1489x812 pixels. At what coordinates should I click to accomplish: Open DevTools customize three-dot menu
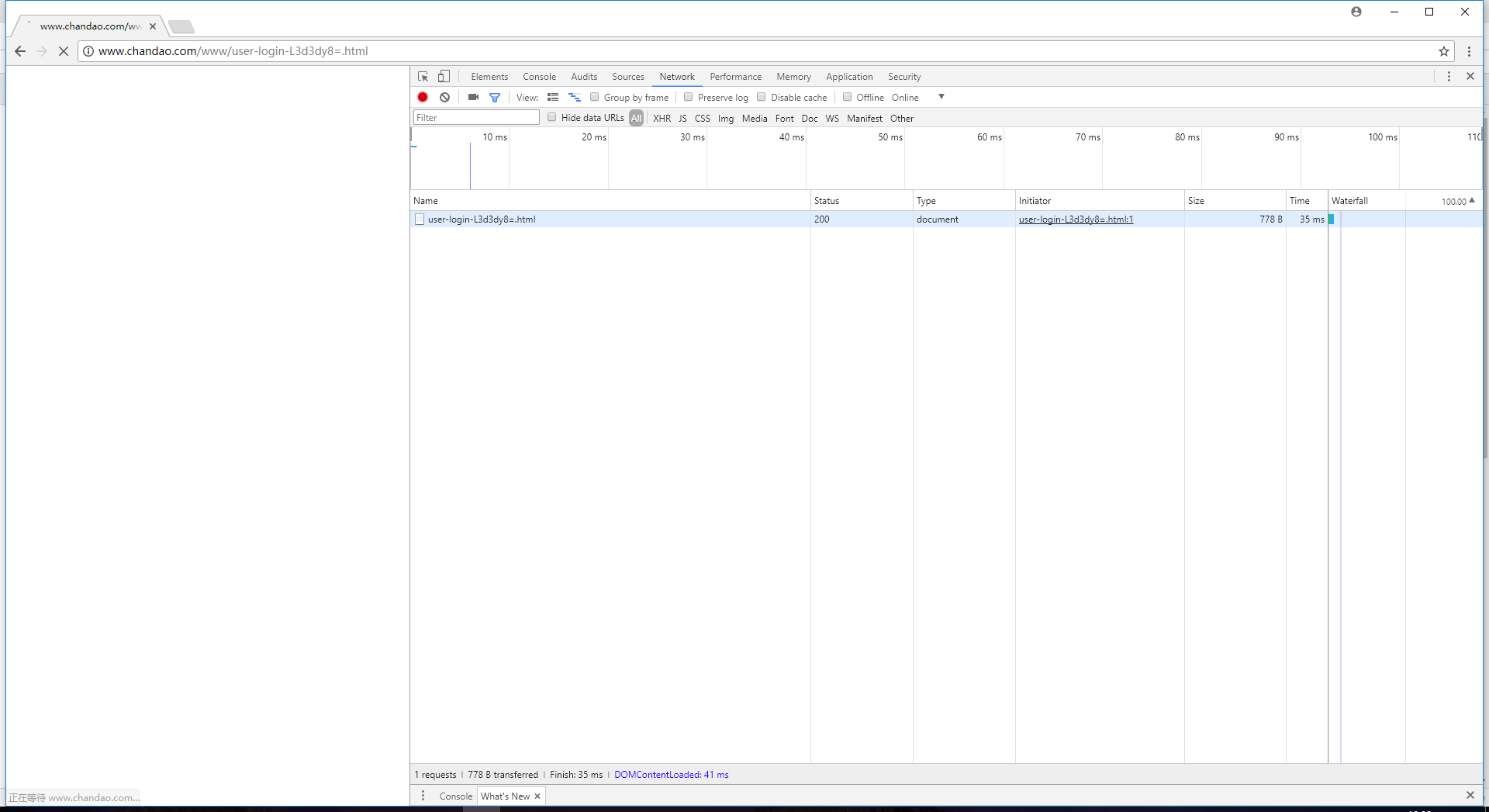1449,76
